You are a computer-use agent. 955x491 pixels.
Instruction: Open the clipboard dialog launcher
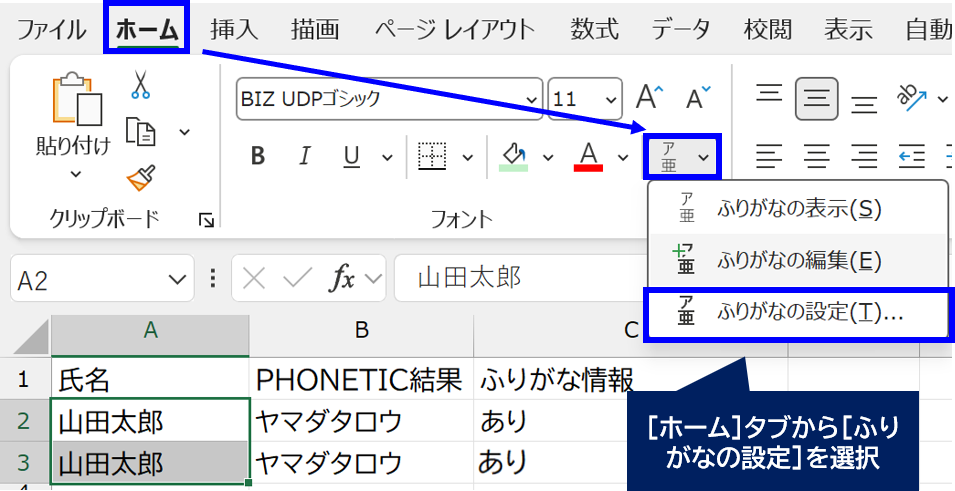pos(206,221)
